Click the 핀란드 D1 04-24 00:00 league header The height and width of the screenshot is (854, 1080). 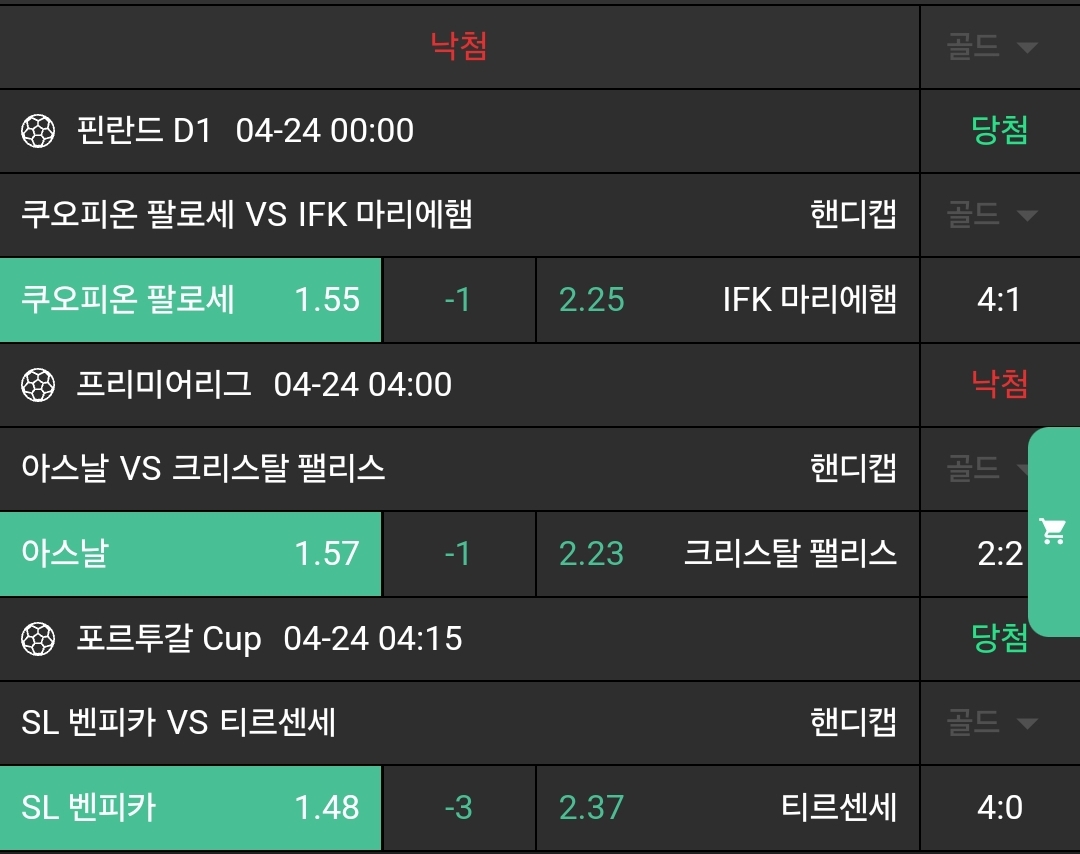click(245, 131)
